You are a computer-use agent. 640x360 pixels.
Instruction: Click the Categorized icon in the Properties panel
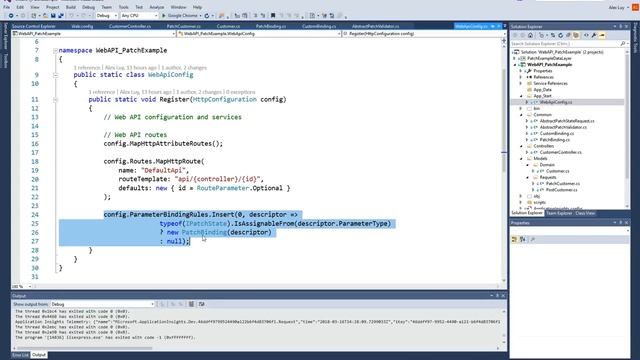point(514,240)
